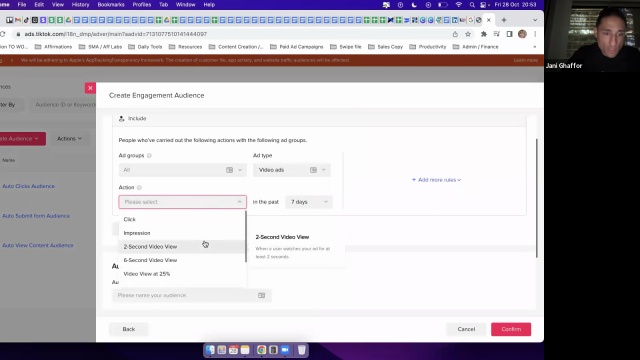Click the Jani Ghaffor video thumbnail
Image resolution: width=640 pixels, height=360 pixels.
pyautogui.click(x=592, y=36)
